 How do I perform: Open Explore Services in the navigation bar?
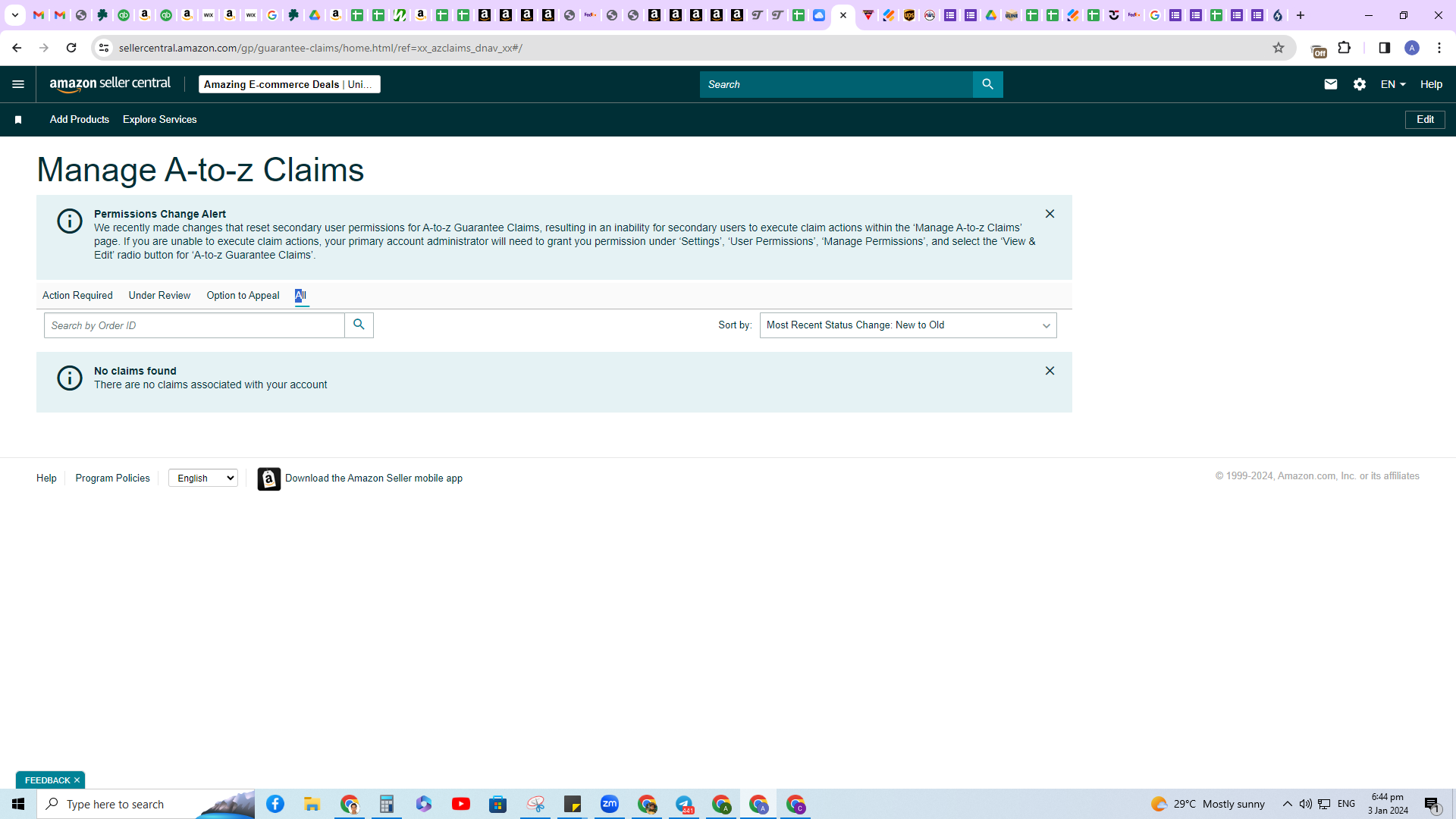click(160, 120)
